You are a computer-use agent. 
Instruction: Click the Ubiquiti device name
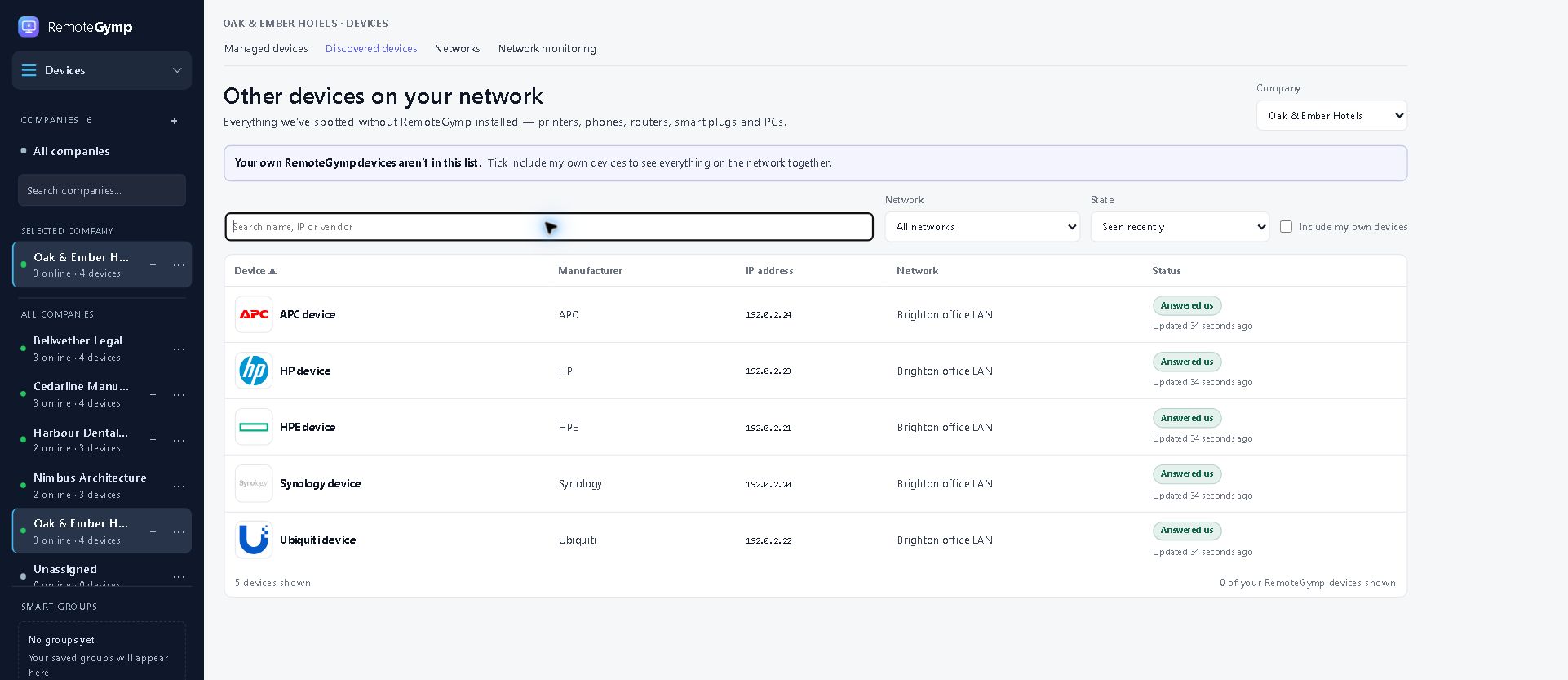[317, 540]
